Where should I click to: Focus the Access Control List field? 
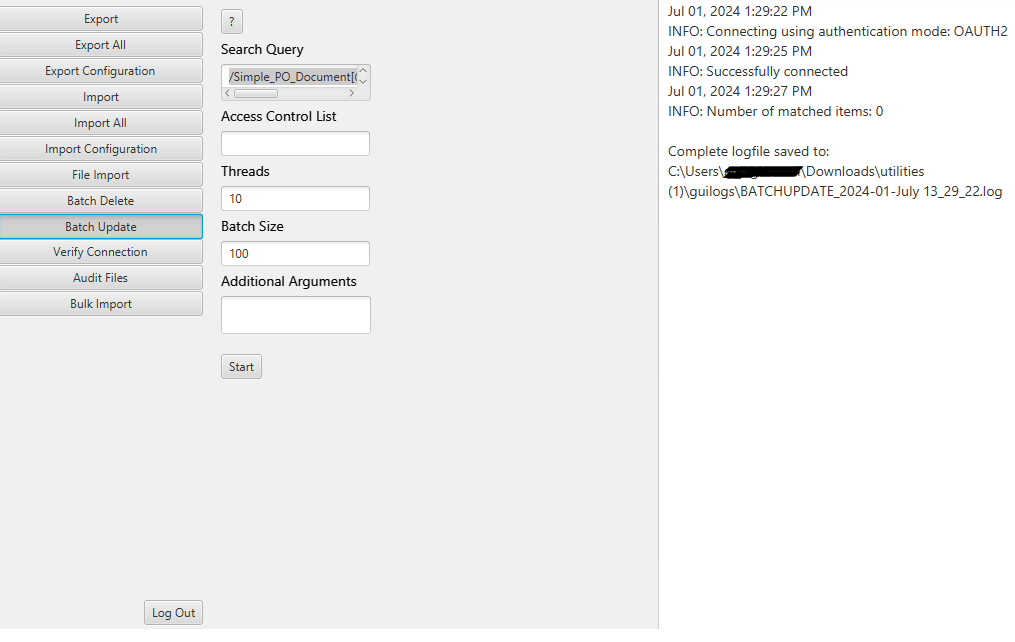[295, 144]
